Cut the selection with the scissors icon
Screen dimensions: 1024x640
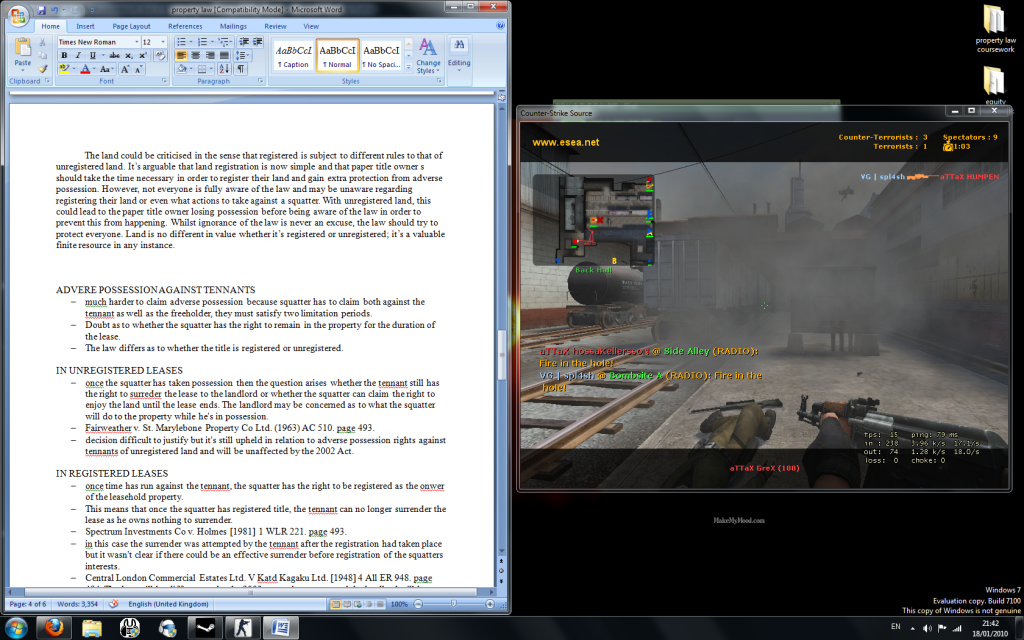(43, 42)
